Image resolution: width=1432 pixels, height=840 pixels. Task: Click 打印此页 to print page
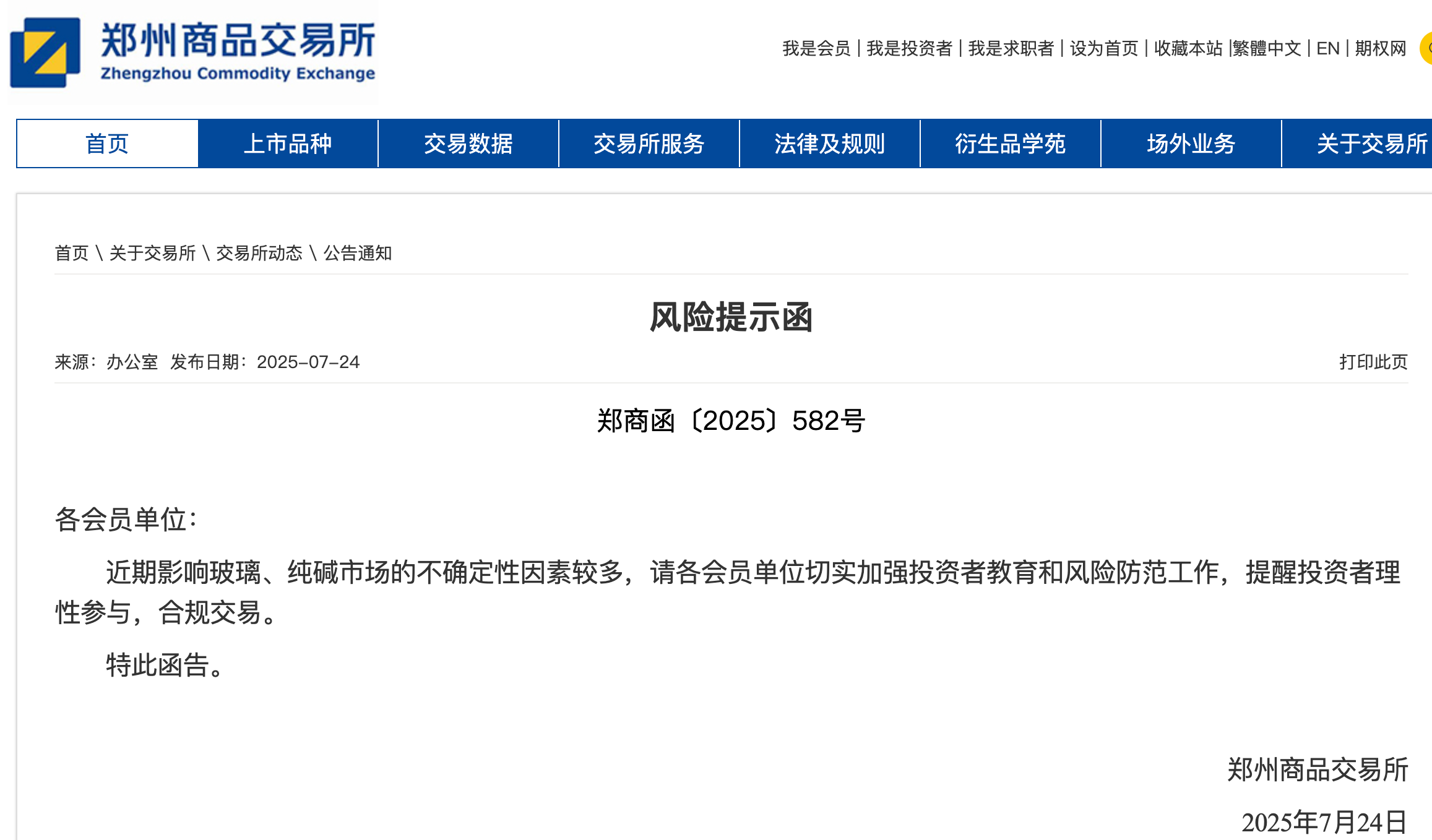(x=1373, y=362)
